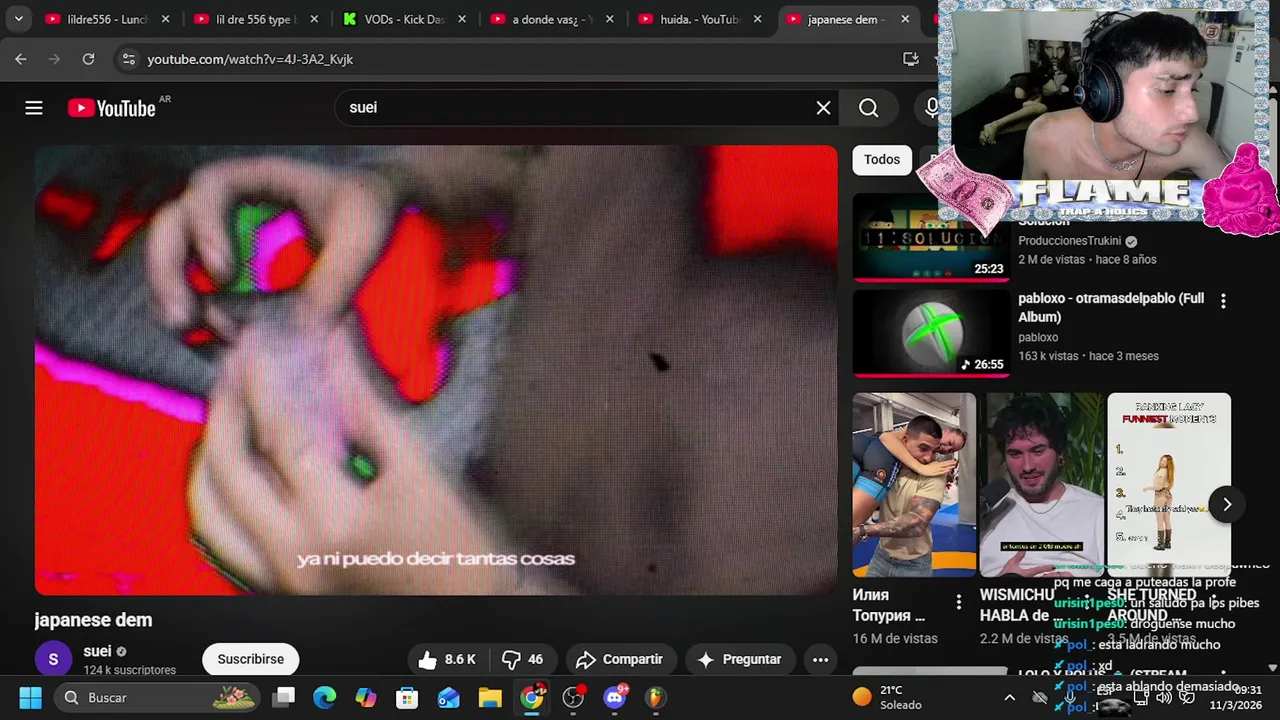Click the Compartir share button
The image size is (1280, 720).
620,659
